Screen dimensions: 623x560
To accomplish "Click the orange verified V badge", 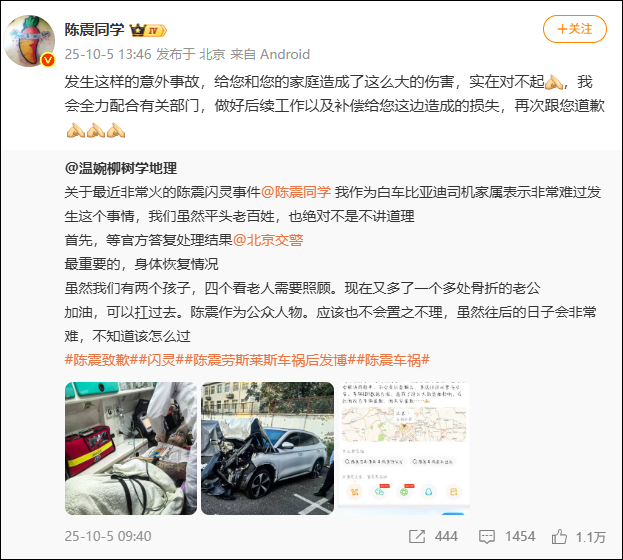I will tap(48, 60).
